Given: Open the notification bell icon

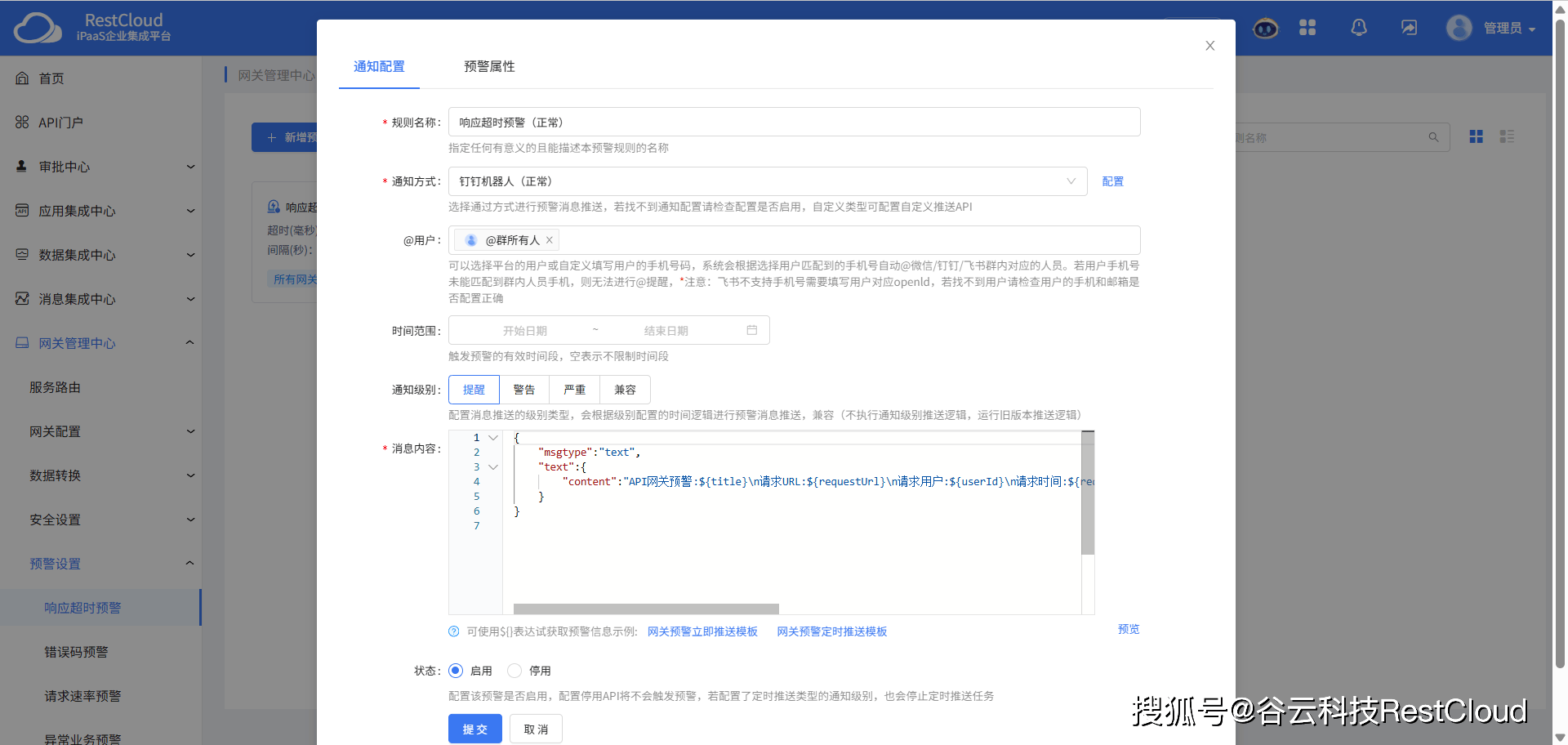Looking at the screenshot, I should pyautogui.click(x=1358, y=27).
